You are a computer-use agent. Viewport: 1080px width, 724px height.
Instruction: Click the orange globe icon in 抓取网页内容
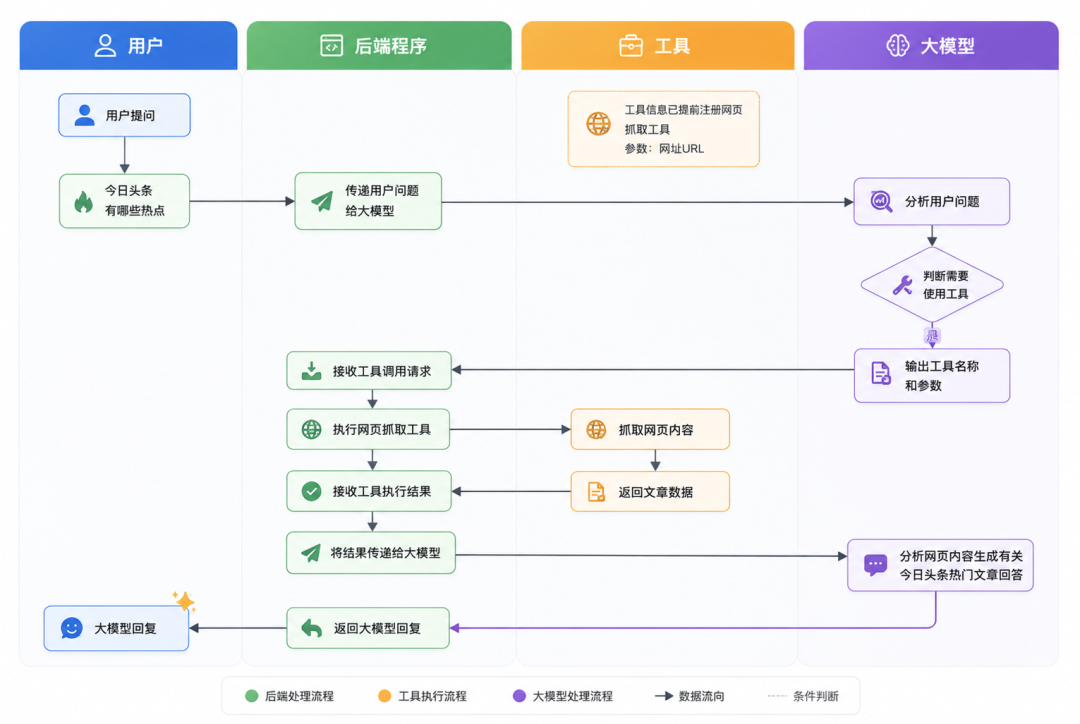coord(596,429)
